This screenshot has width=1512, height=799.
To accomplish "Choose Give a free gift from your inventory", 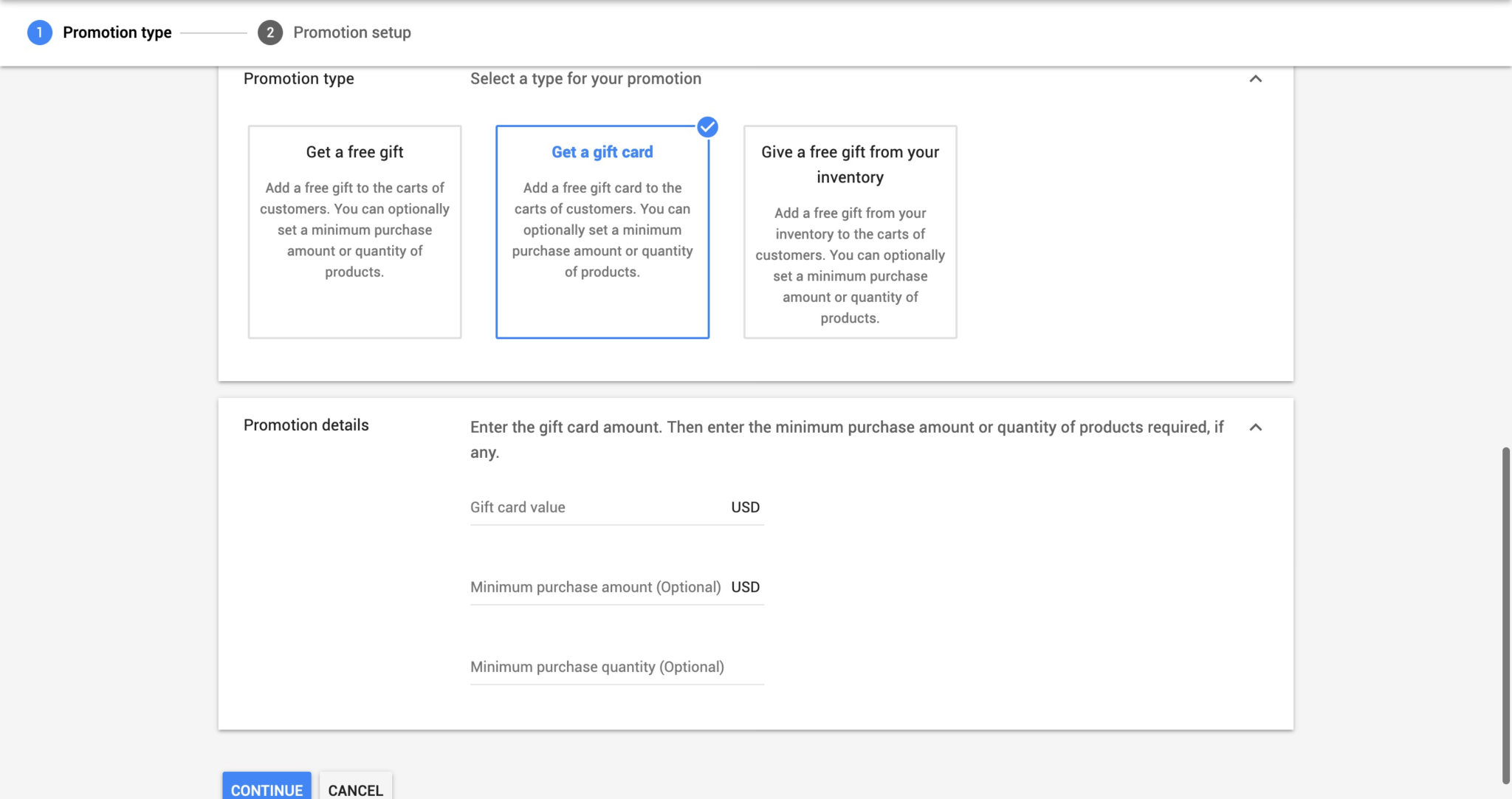I will click(x=850, y=232).
